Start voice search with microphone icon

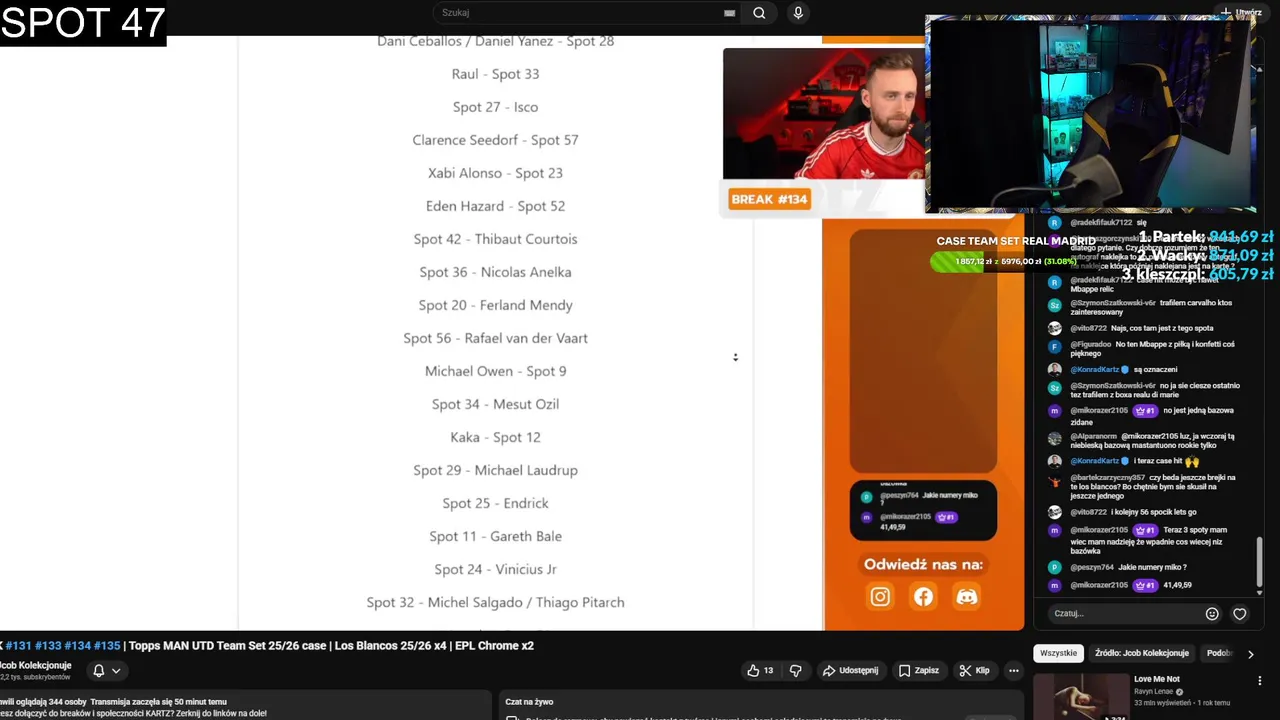798,13
